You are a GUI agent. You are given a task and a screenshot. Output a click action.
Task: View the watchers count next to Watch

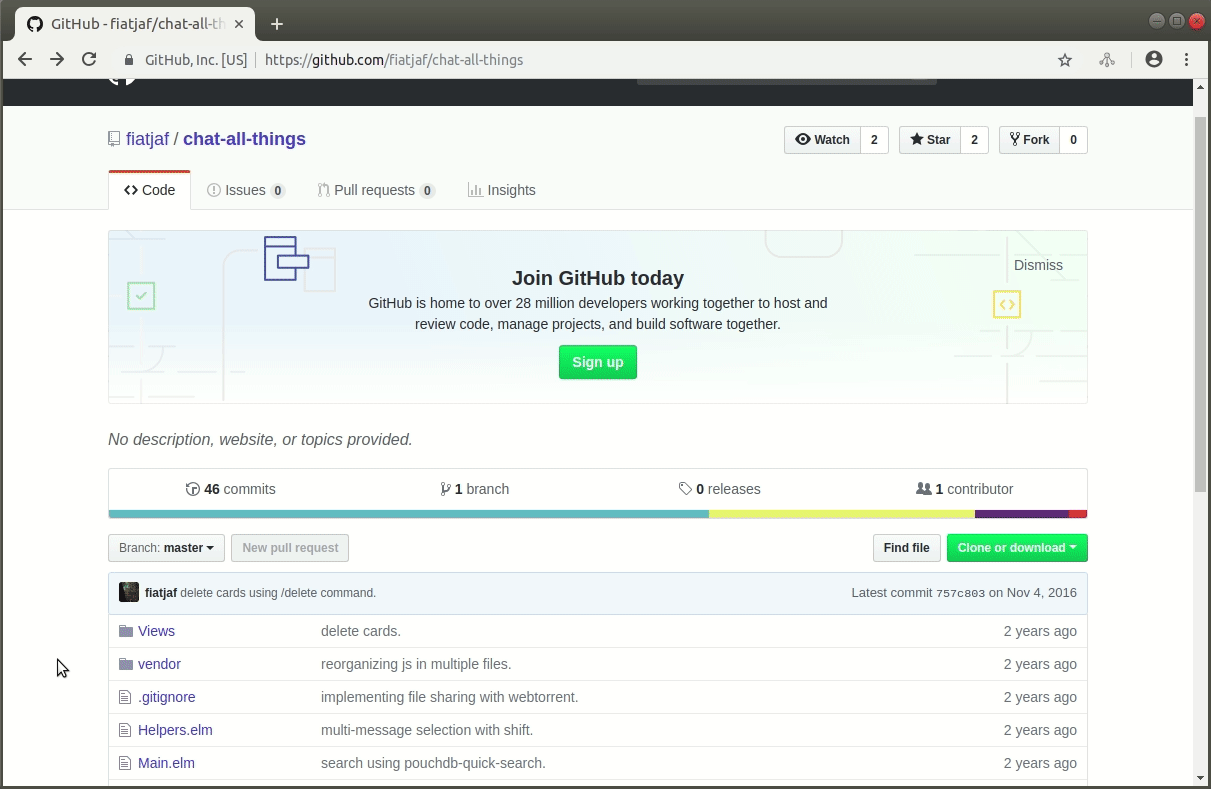pyautogui.click(x=874, y=140)
